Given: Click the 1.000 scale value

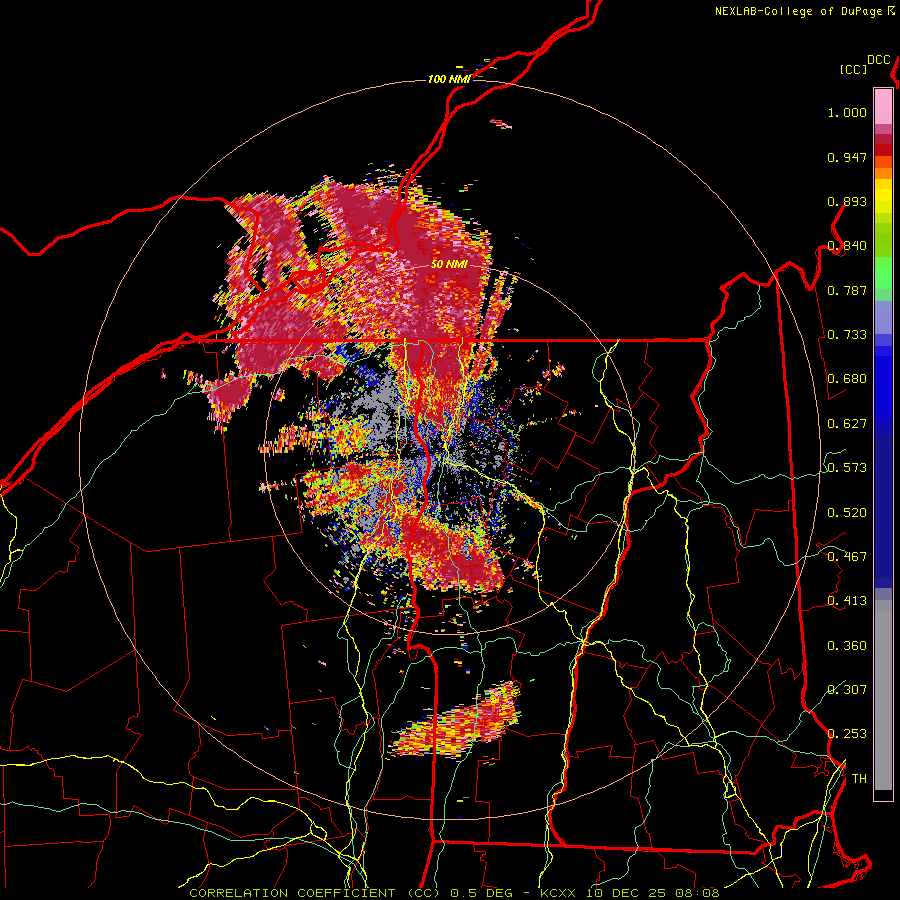Looking at the screenshot, I should (x=847, y=112).
